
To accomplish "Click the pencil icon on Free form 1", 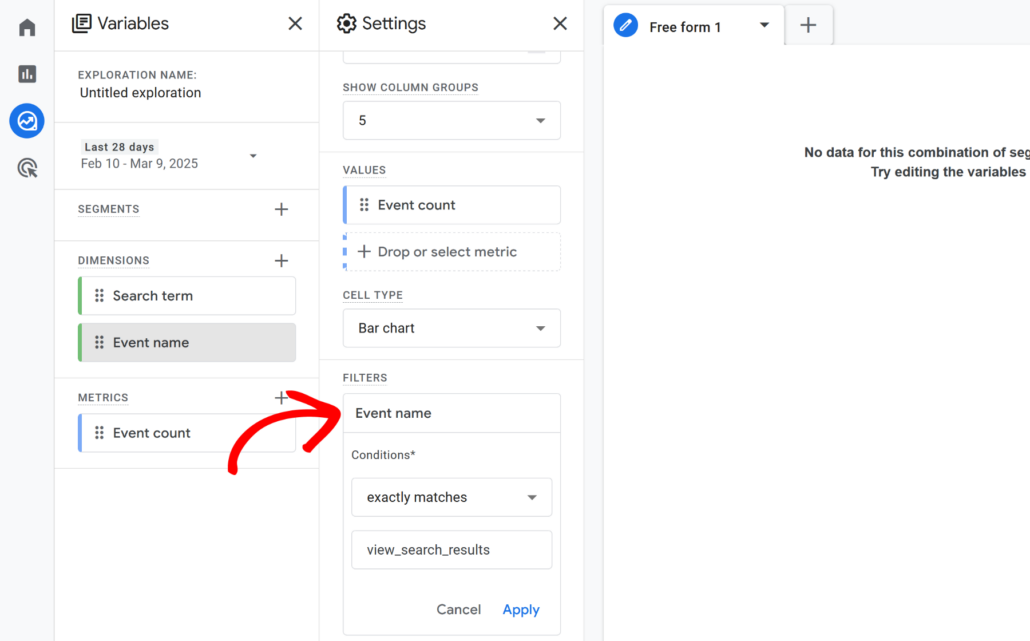I will tap(625, 26).
